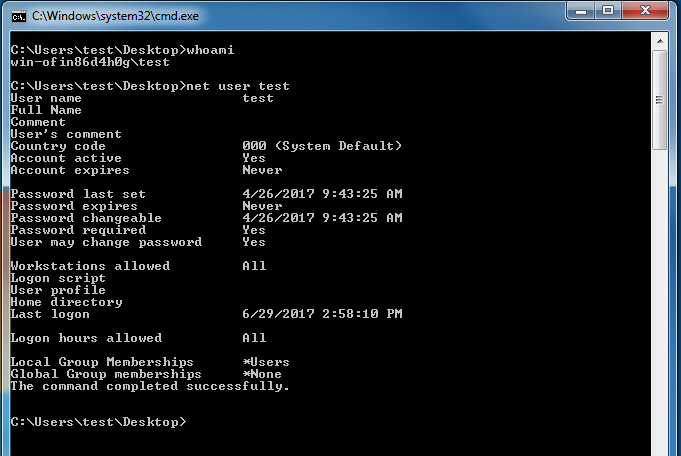681x456 pixels.
Task: Click the "000 (System Default)" country code value
Action: [321, 146]
